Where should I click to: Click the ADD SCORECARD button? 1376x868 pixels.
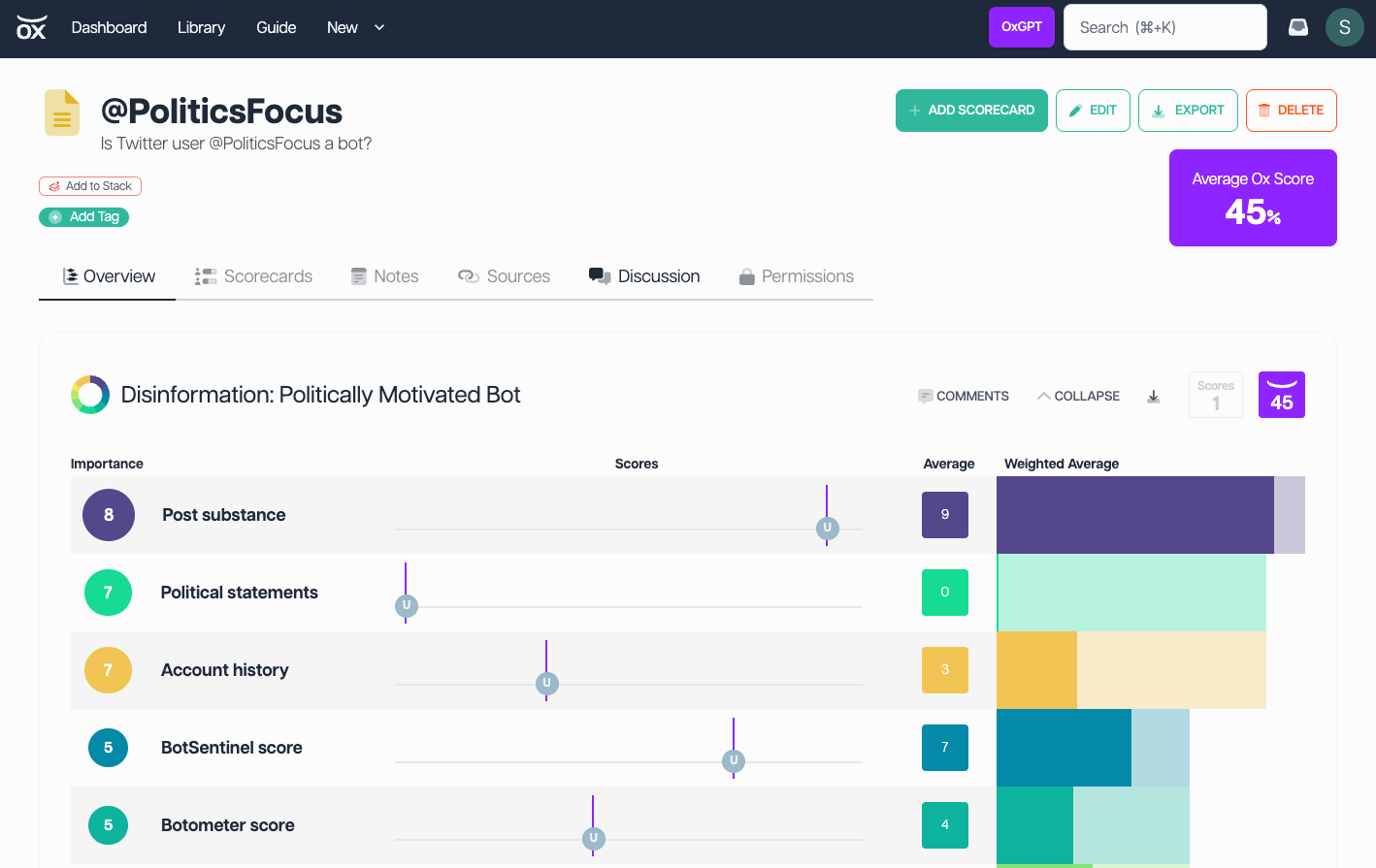pos(971,111)
